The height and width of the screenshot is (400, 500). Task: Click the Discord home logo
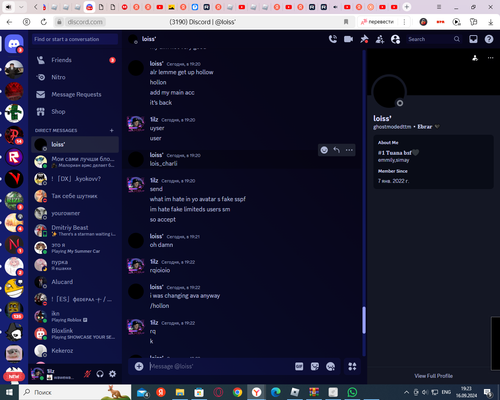(x=14, y=44)
